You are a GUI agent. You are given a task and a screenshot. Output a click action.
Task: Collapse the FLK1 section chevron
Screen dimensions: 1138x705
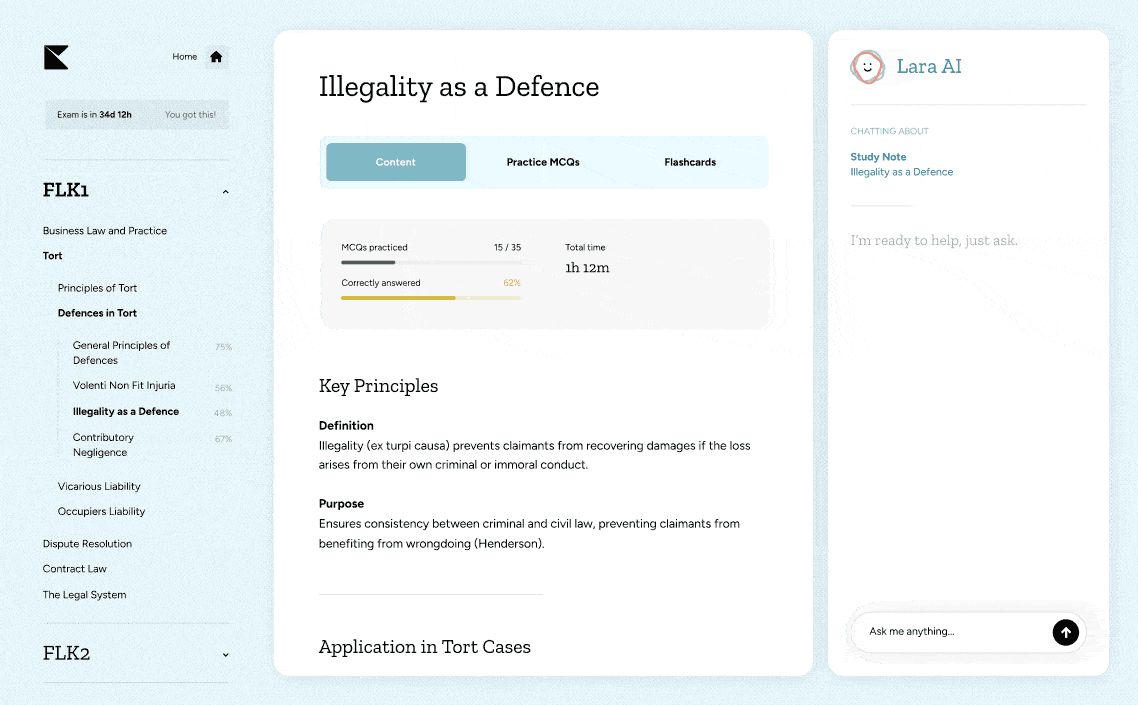point(225,191)
